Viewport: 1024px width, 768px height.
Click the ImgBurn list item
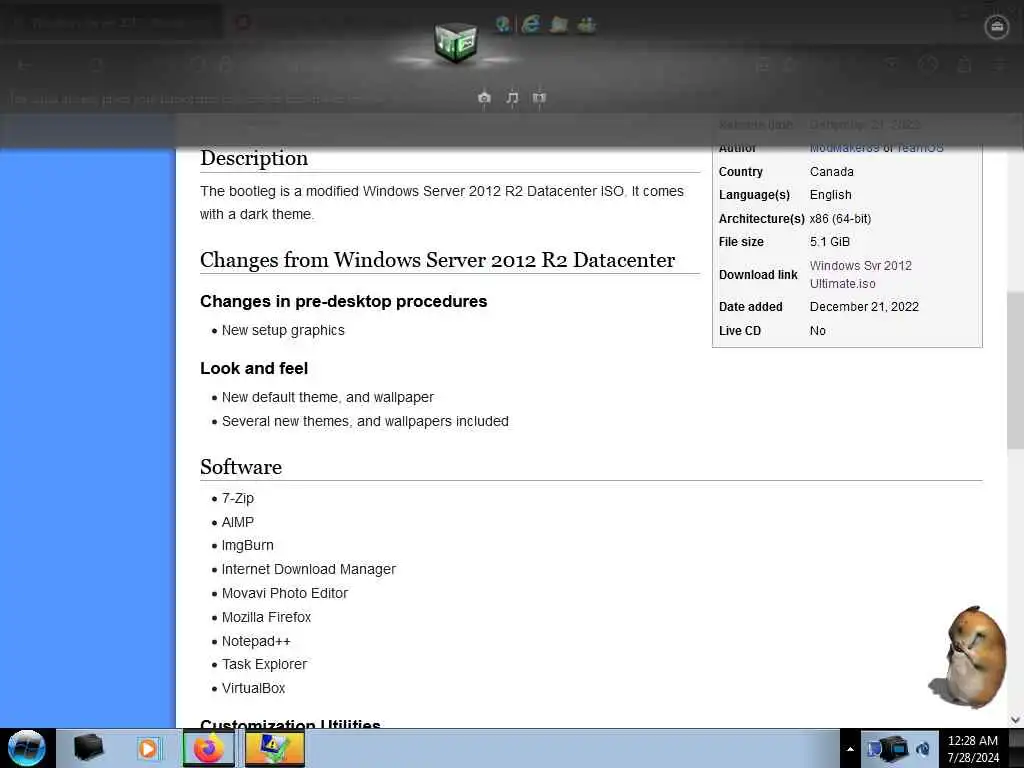pos(248,545)
